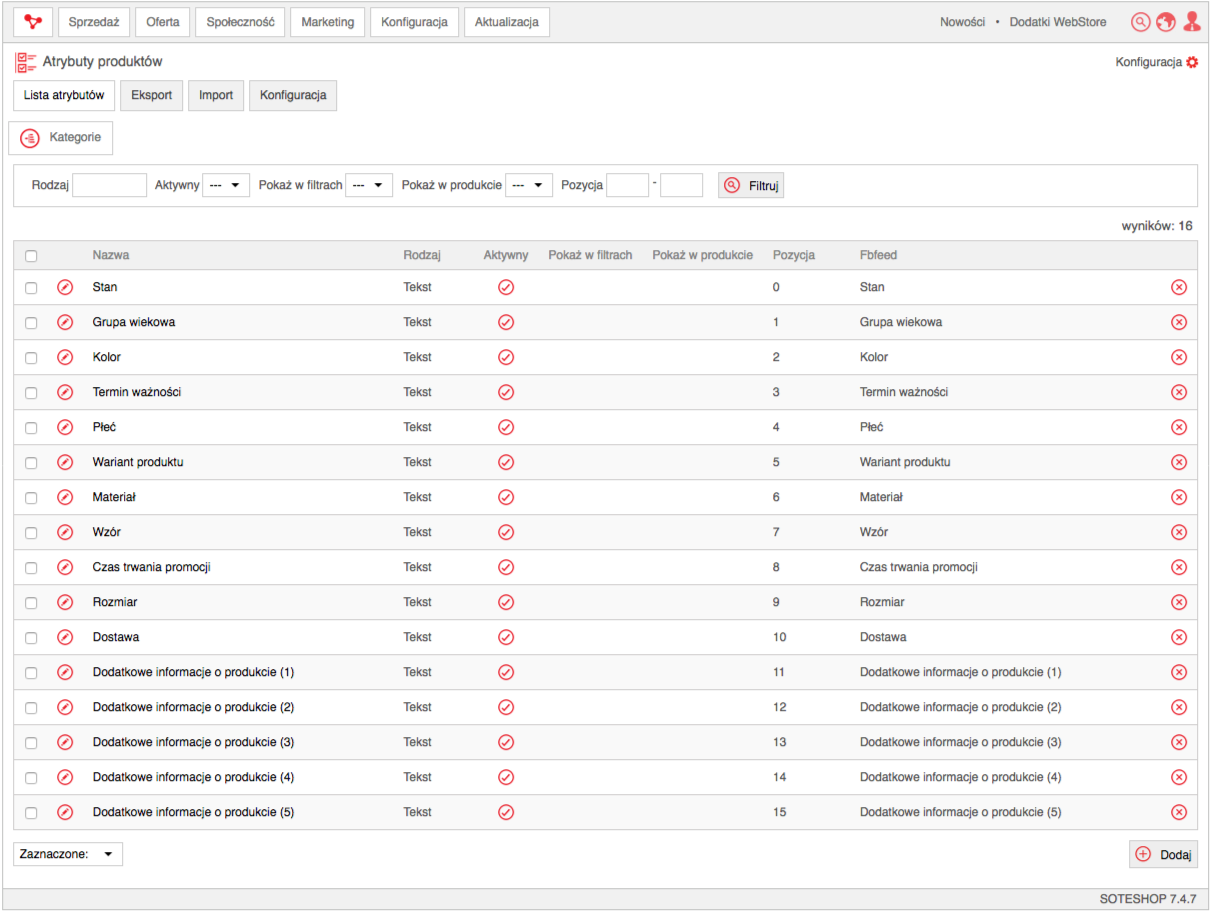Click edit icon for Wariant produktu
1212x915 pixels.
[65, 462]
